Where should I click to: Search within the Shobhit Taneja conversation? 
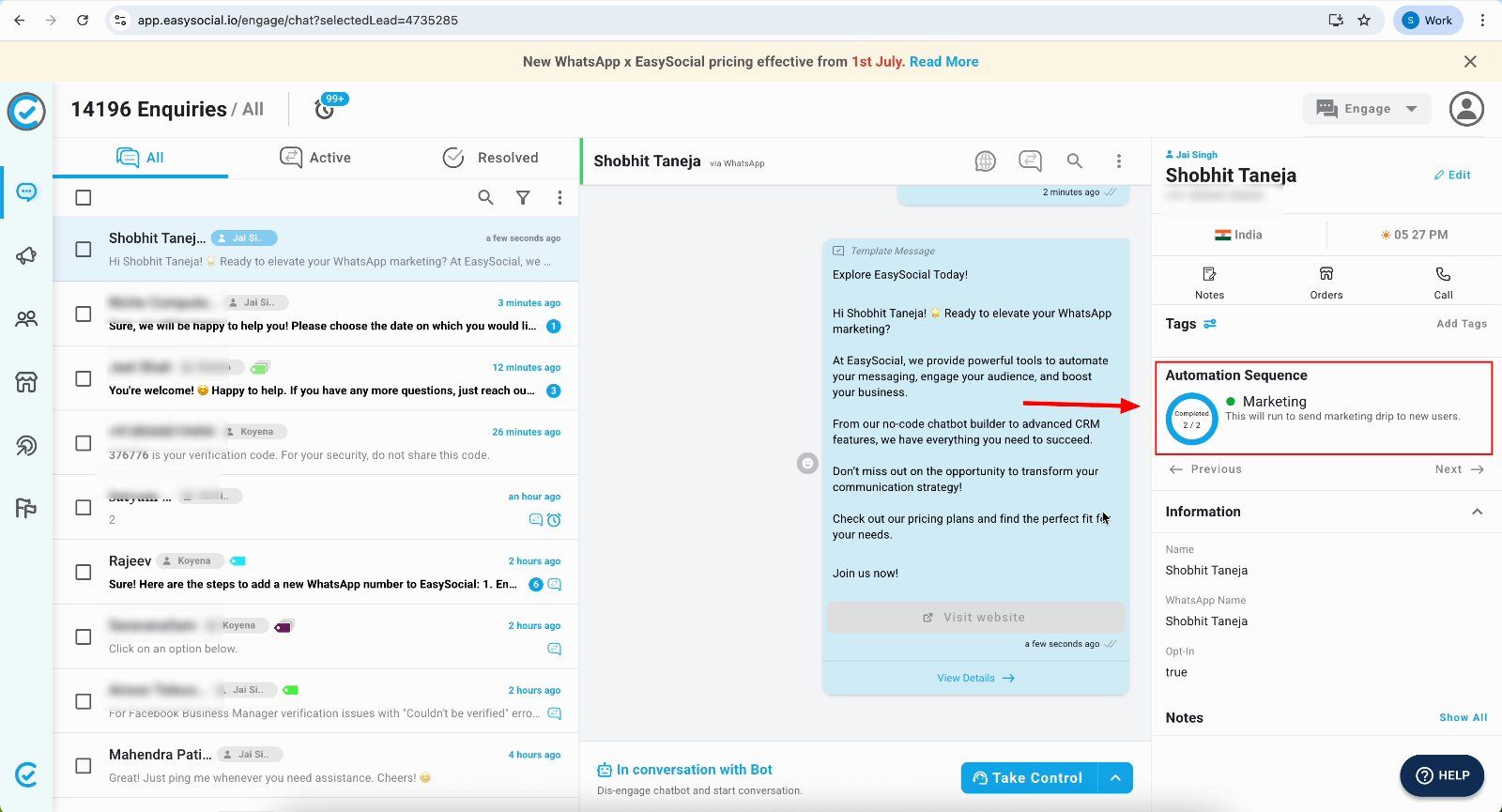1075,161
